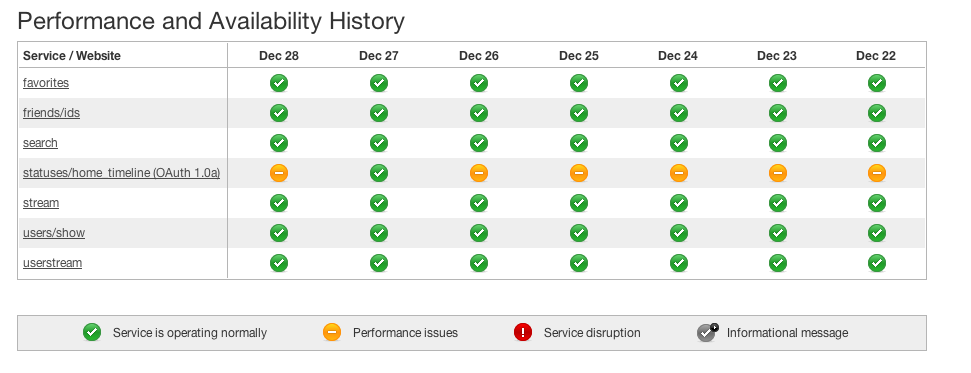Click legend green check operating normally icon
The height and width of the screenshot is (373, 971).
92,333
